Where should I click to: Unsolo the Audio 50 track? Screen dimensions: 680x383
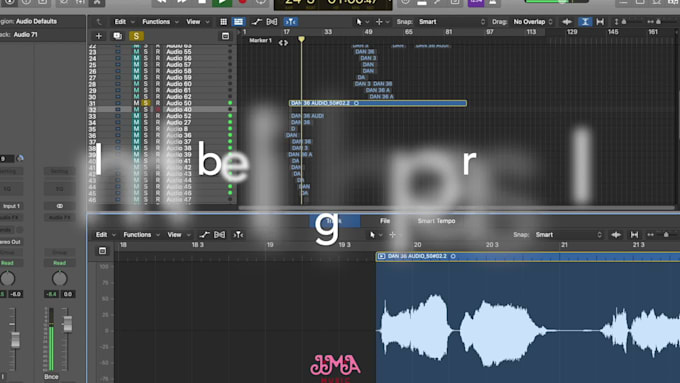point(146,103)
